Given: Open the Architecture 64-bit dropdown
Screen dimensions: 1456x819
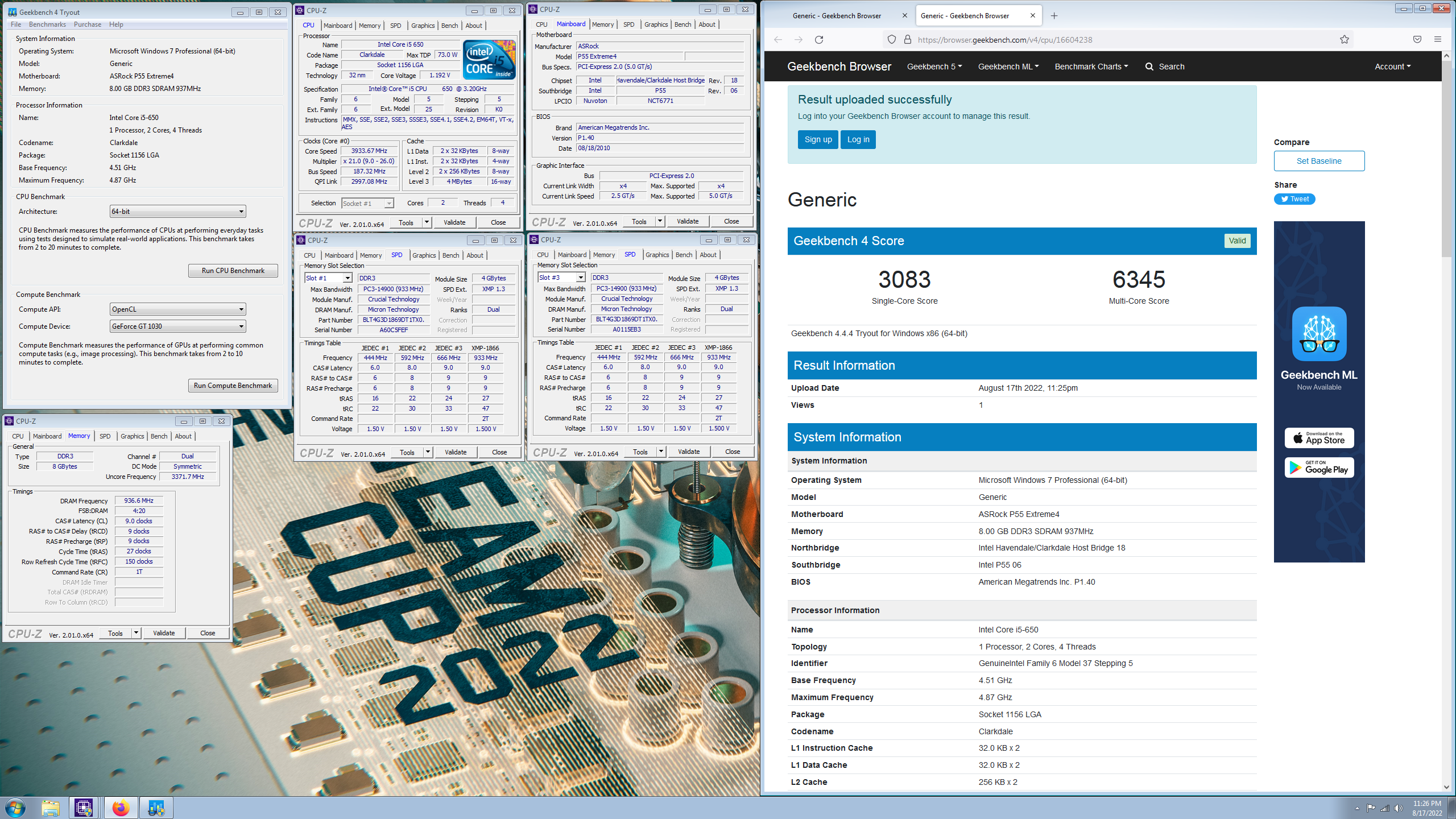Looking at the screenshot, I should [x=177, y=212].
